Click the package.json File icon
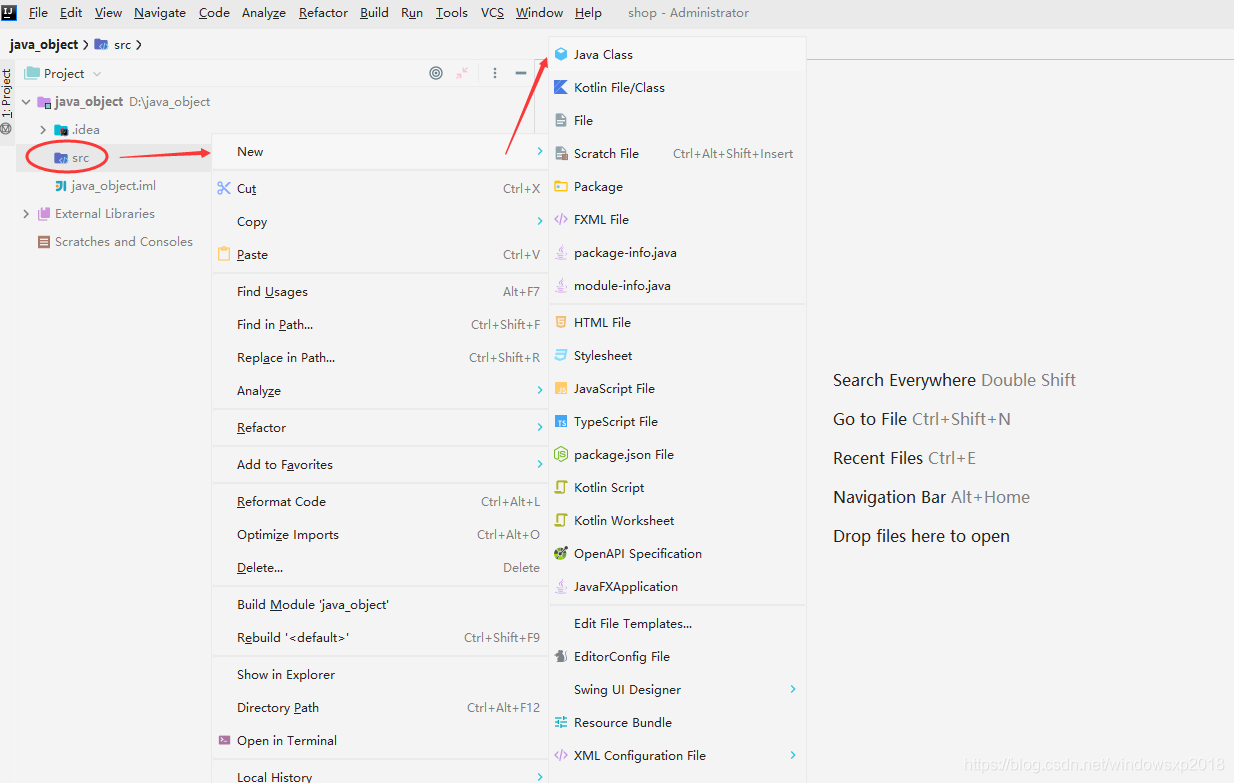Viewport: 1234px width, 783px height. (561, 455)
